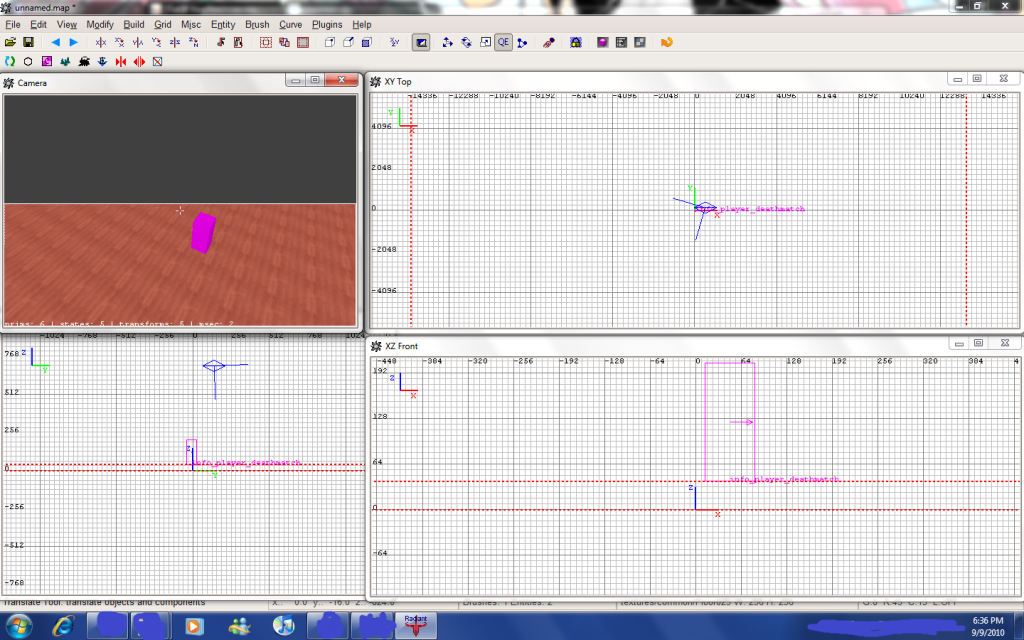The height and width of the screenshot is (640, 1024).
Task: Click the Open map folder icon
Action: [11, 43]
